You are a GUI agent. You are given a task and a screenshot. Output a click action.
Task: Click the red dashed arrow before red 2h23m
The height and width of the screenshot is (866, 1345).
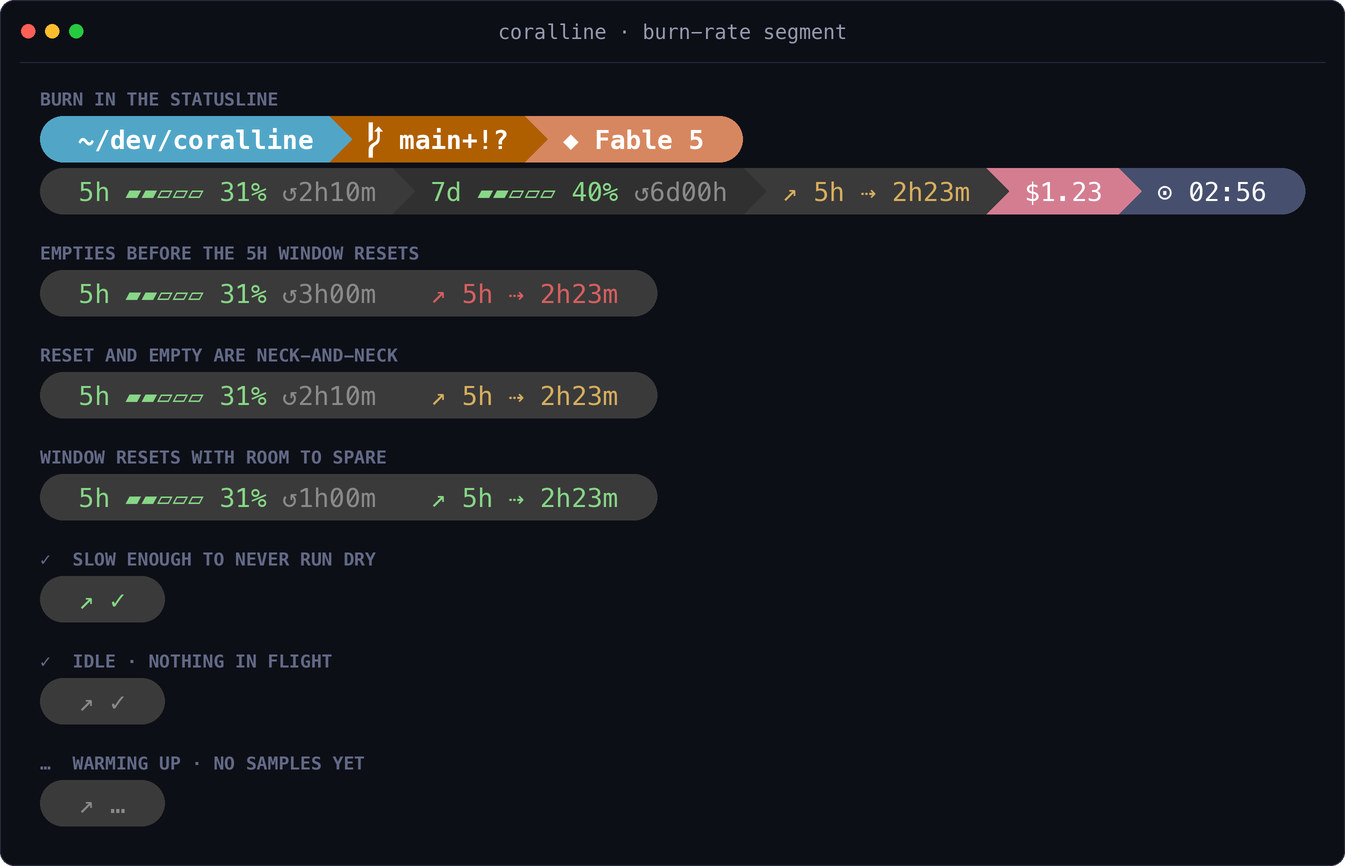click(x=516, y=296)
